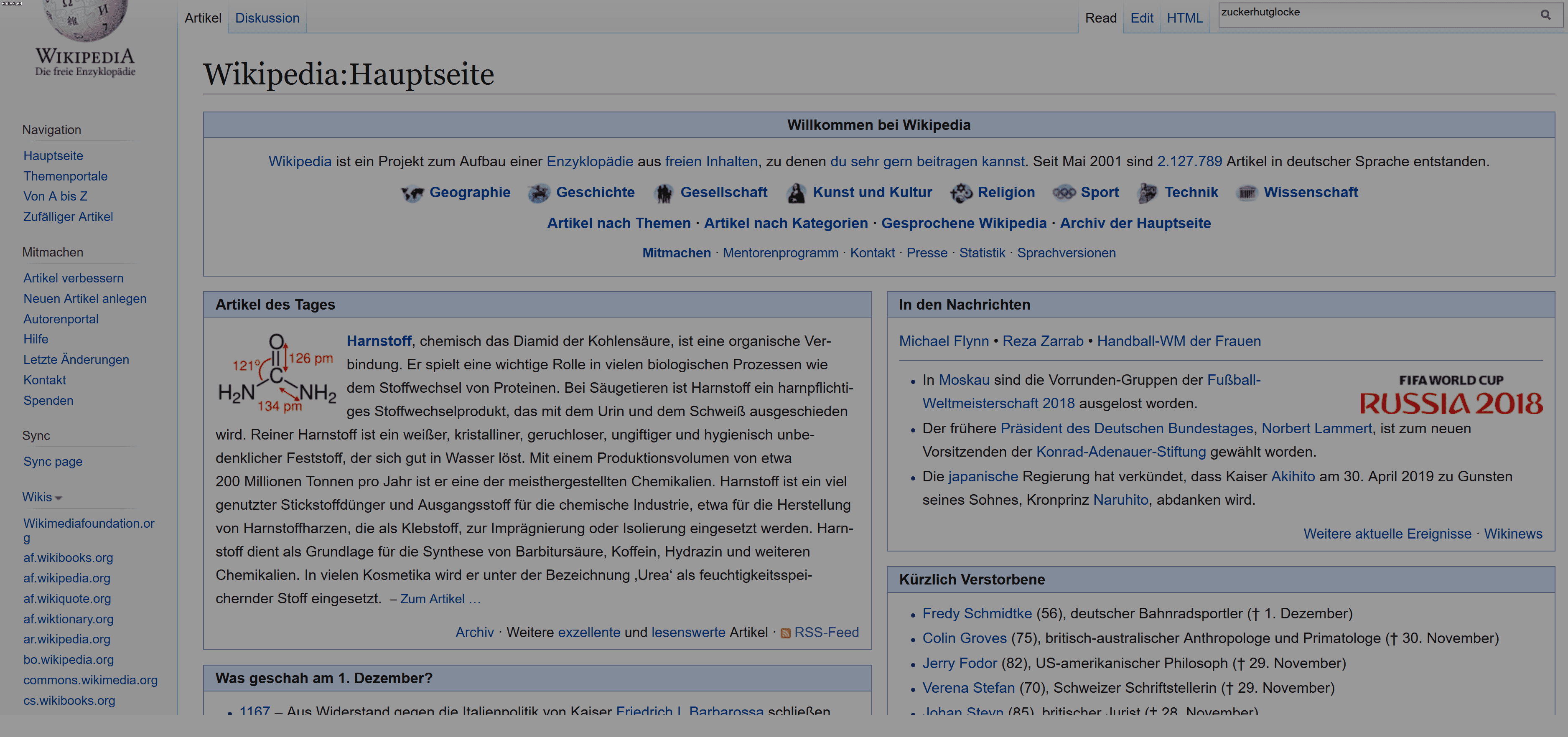Open Verena Stefan article link

pyautogui.click(x=968, y=688)
